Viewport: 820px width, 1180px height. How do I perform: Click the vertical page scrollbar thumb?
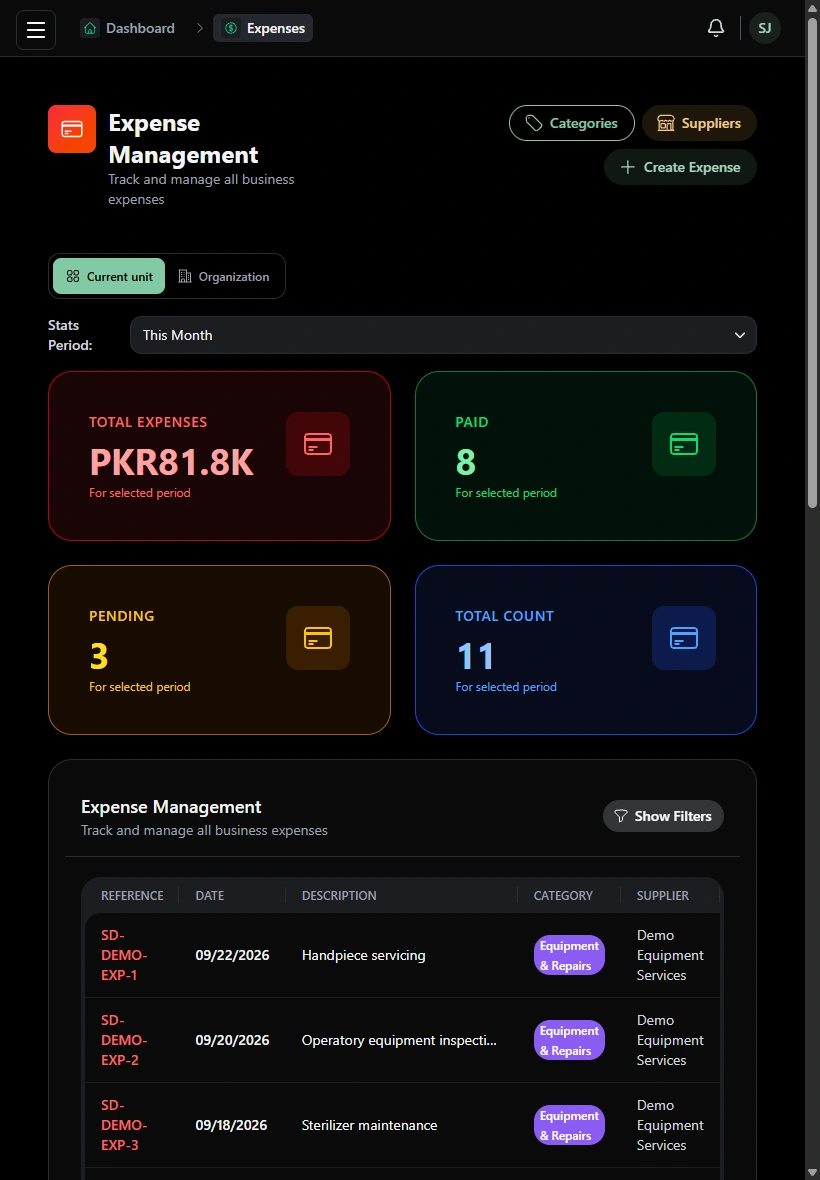coord(812,263)
